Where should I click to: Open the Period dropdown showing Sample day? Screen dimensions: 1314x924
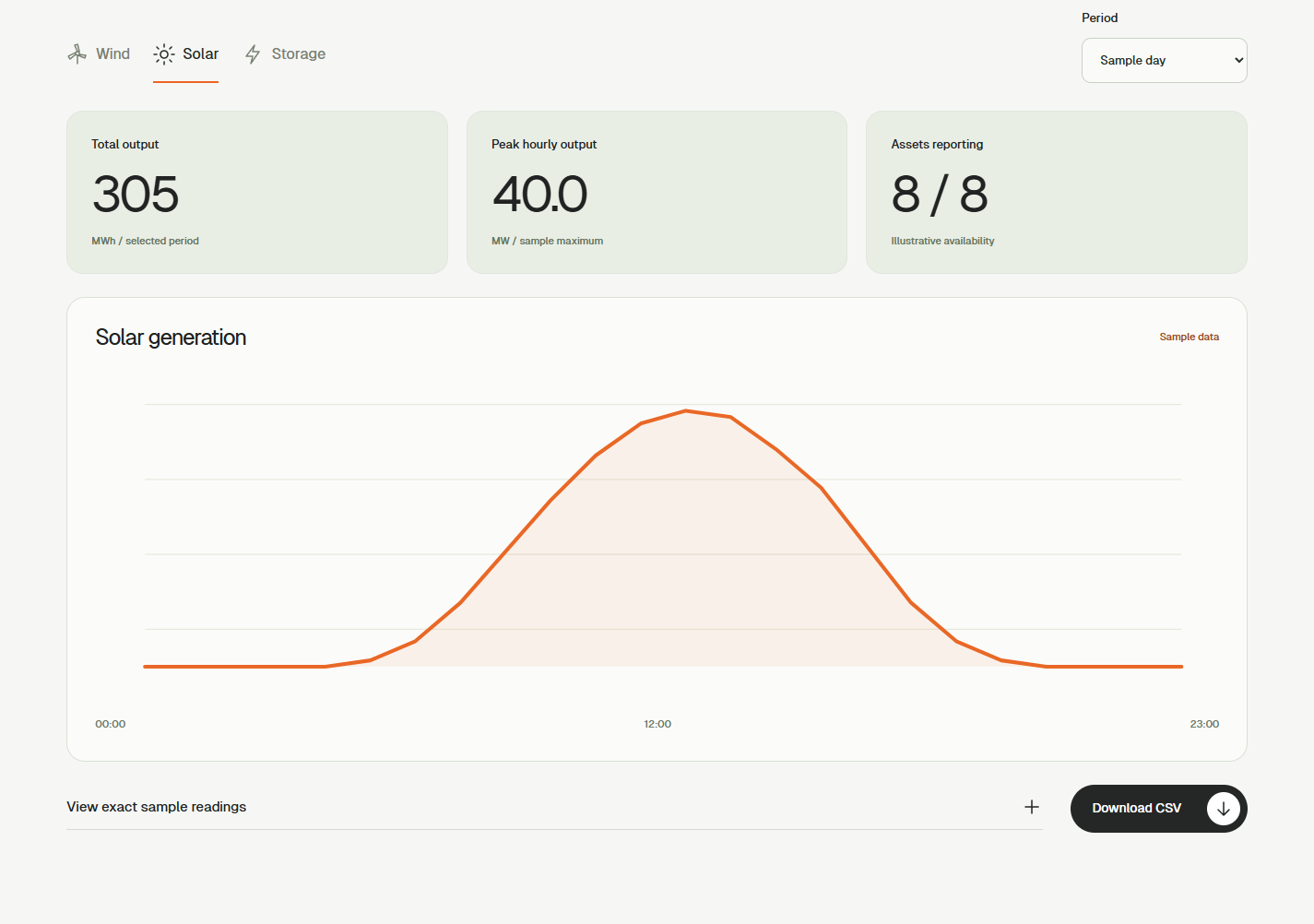(1164, 61)
